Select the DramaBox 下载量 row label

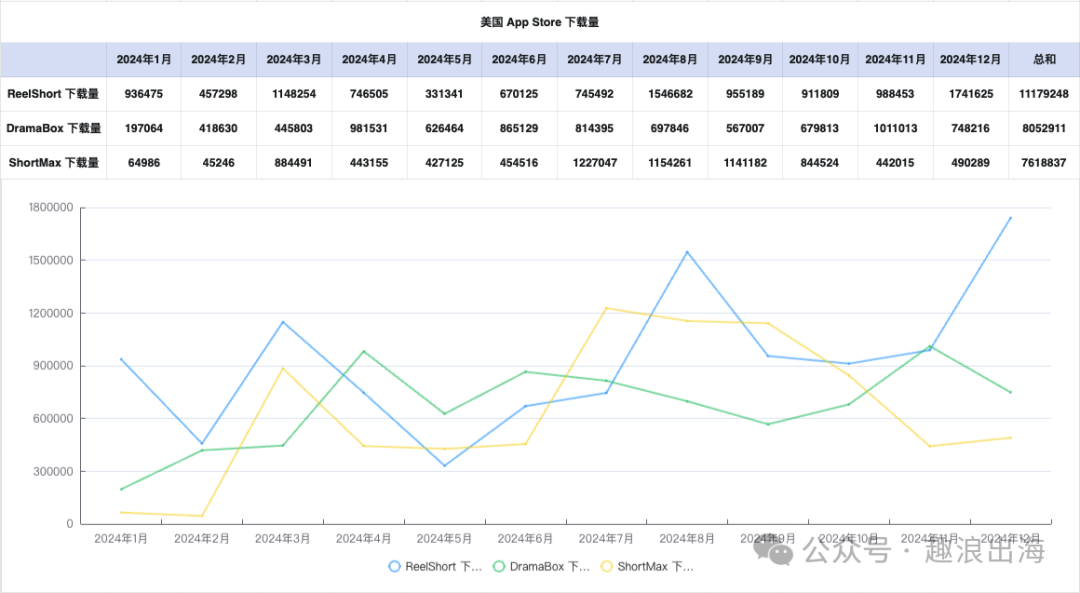pyautogui.click(x=53, y=128)
